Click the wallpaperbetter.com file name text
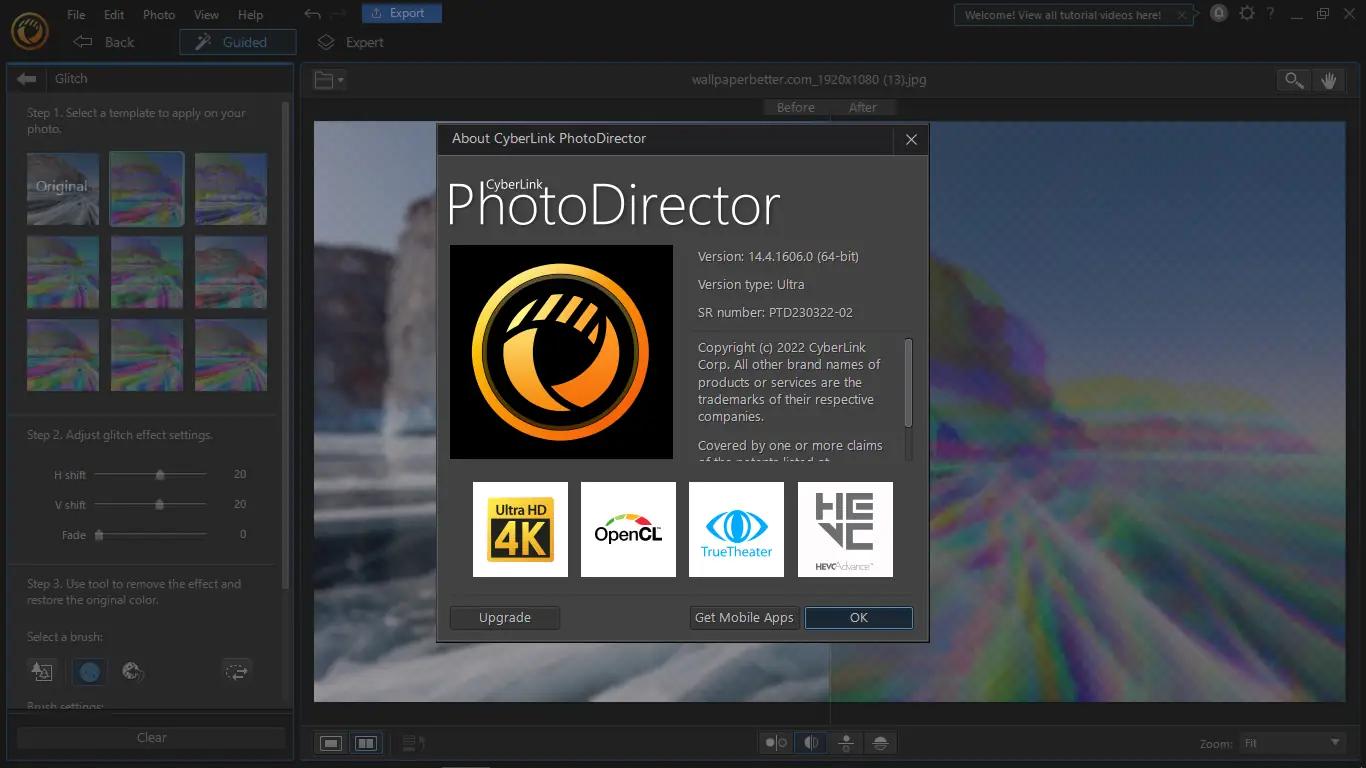 809,80
